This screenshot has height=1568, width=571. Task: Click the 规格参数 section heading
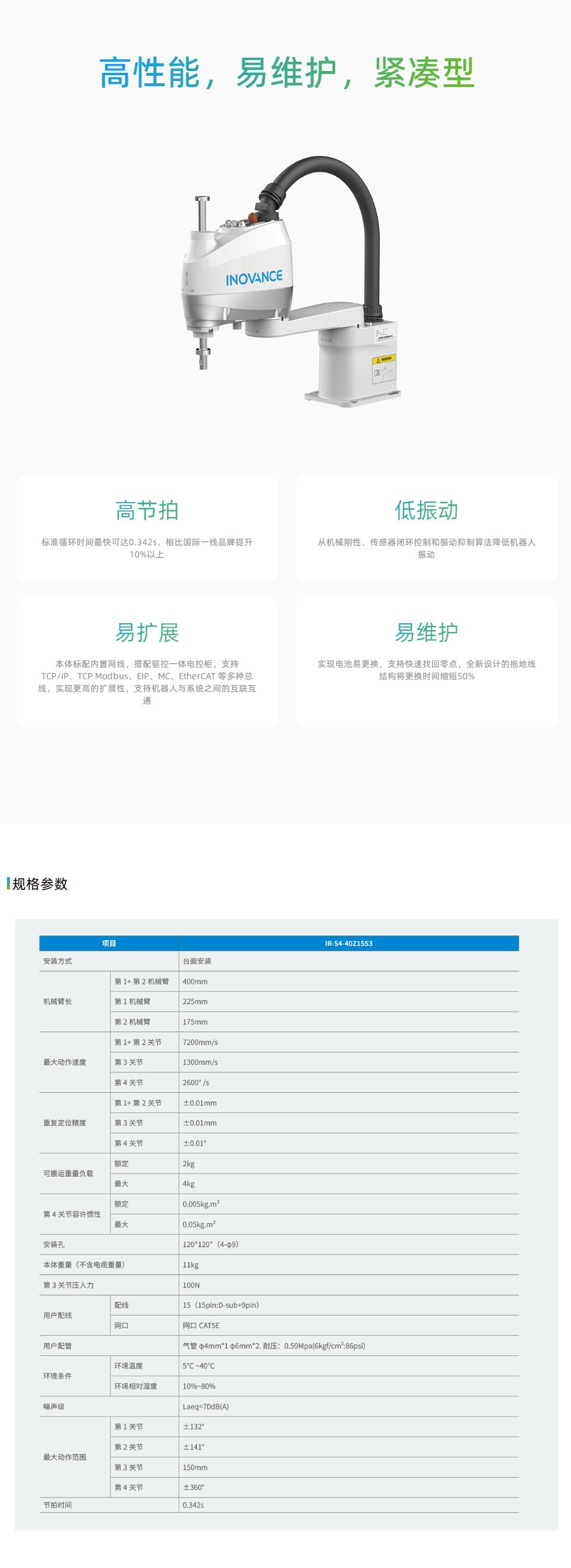(40, 884)
